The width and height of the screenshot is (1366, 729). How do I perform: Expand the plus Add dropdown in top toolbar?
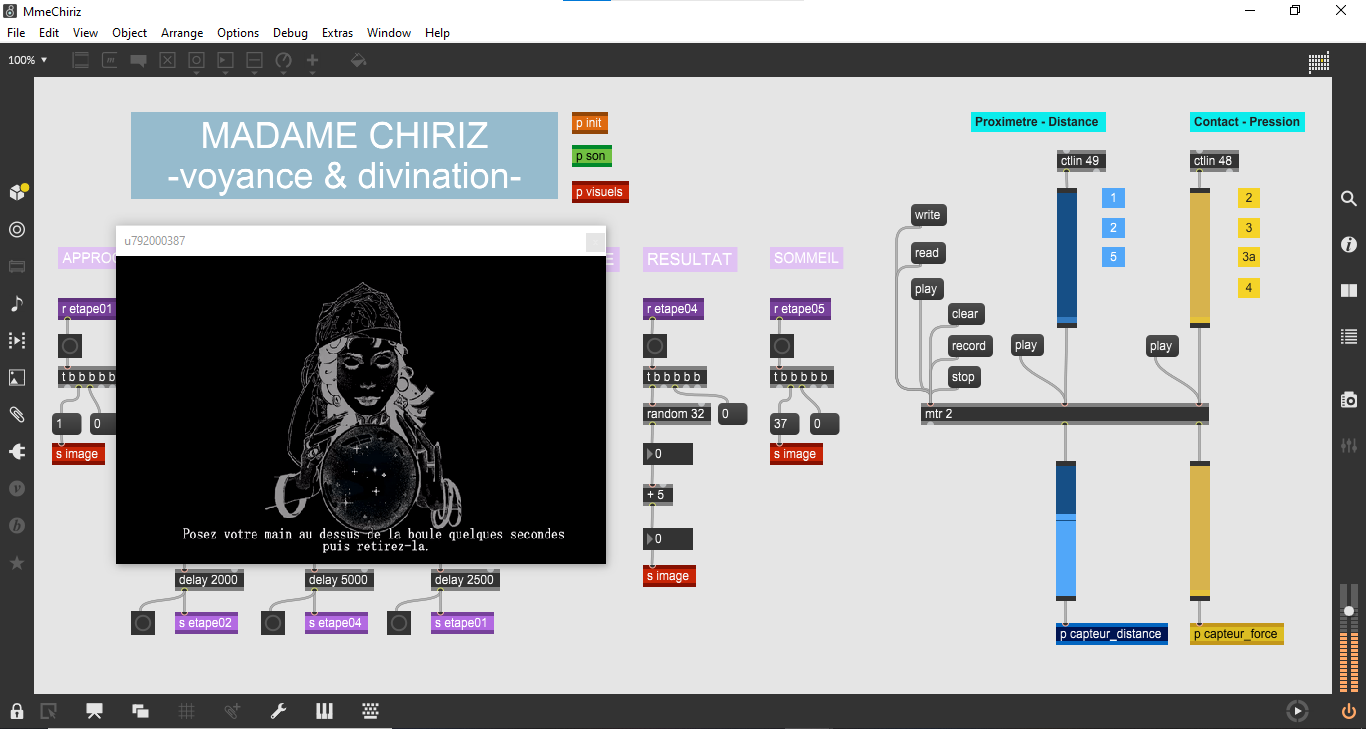tap(312, 62)
